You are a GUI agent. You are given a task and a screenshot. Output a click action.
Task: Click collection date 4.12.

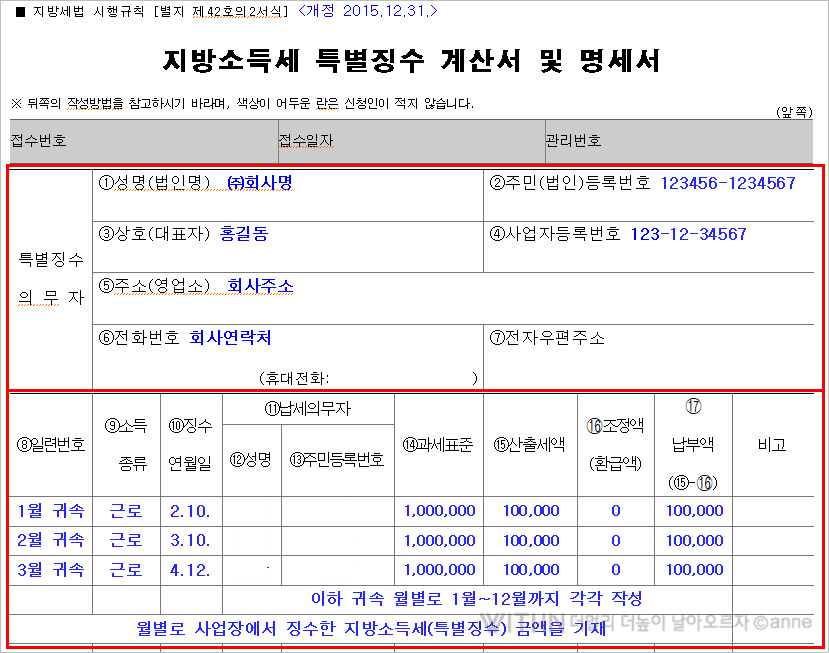[190, 570]
